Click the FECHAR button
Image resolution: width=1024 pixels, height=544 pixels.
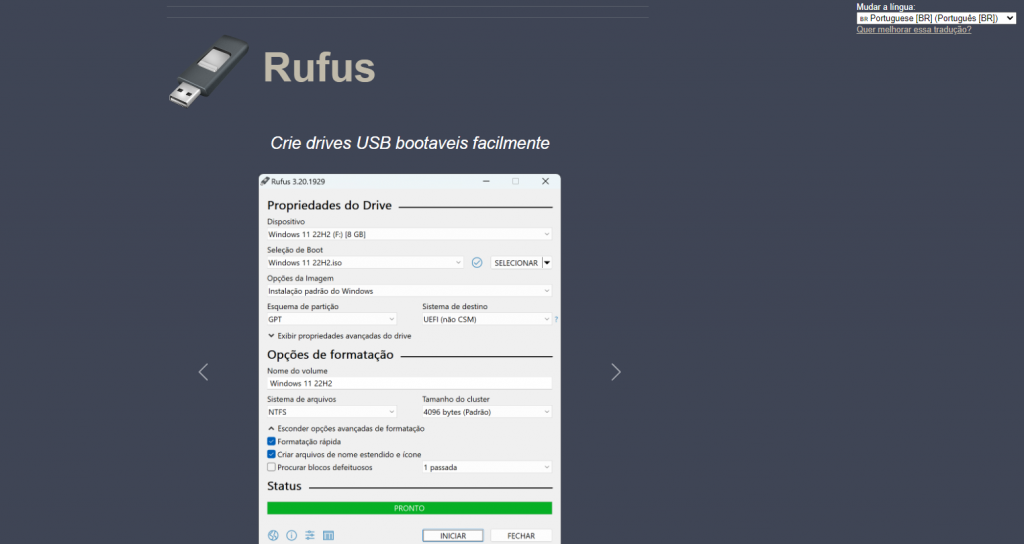(x=521, y=536)
